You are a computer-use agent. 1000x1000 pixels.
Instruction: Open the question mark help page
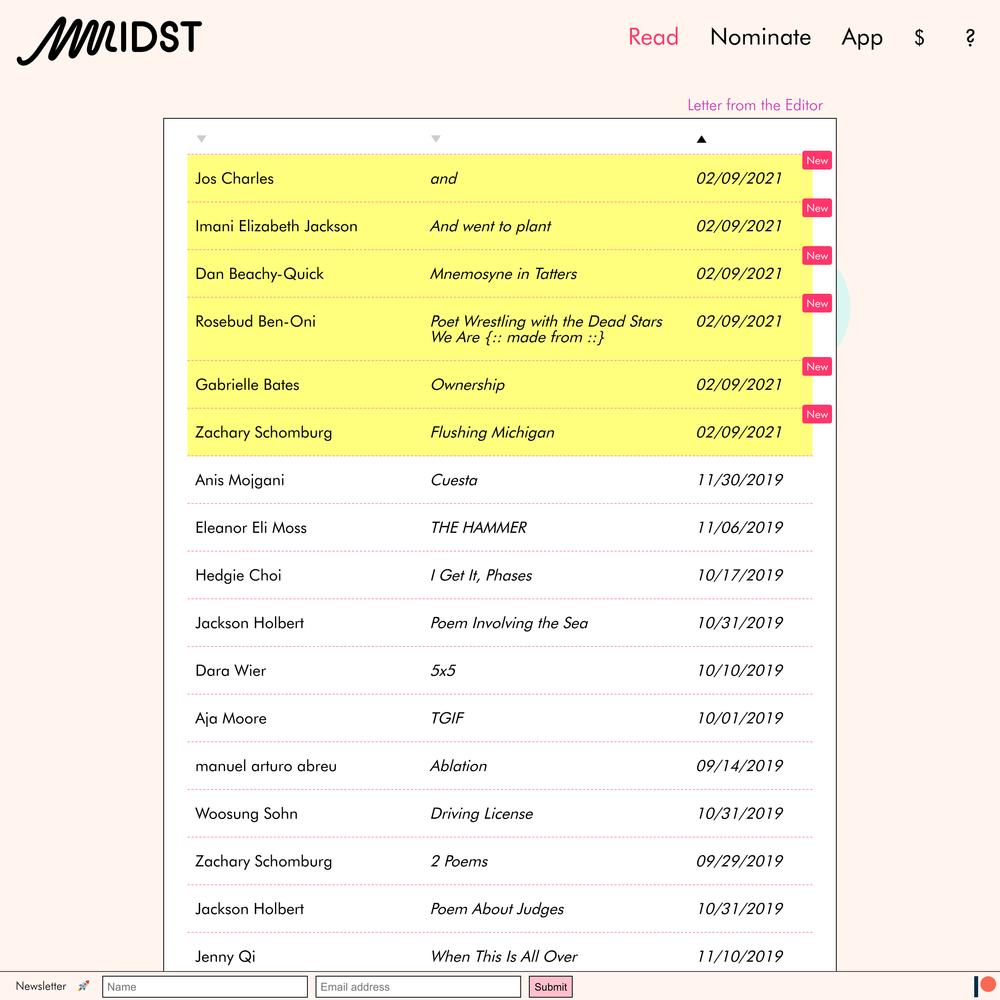pyautogui.click(x=969, y=38)
